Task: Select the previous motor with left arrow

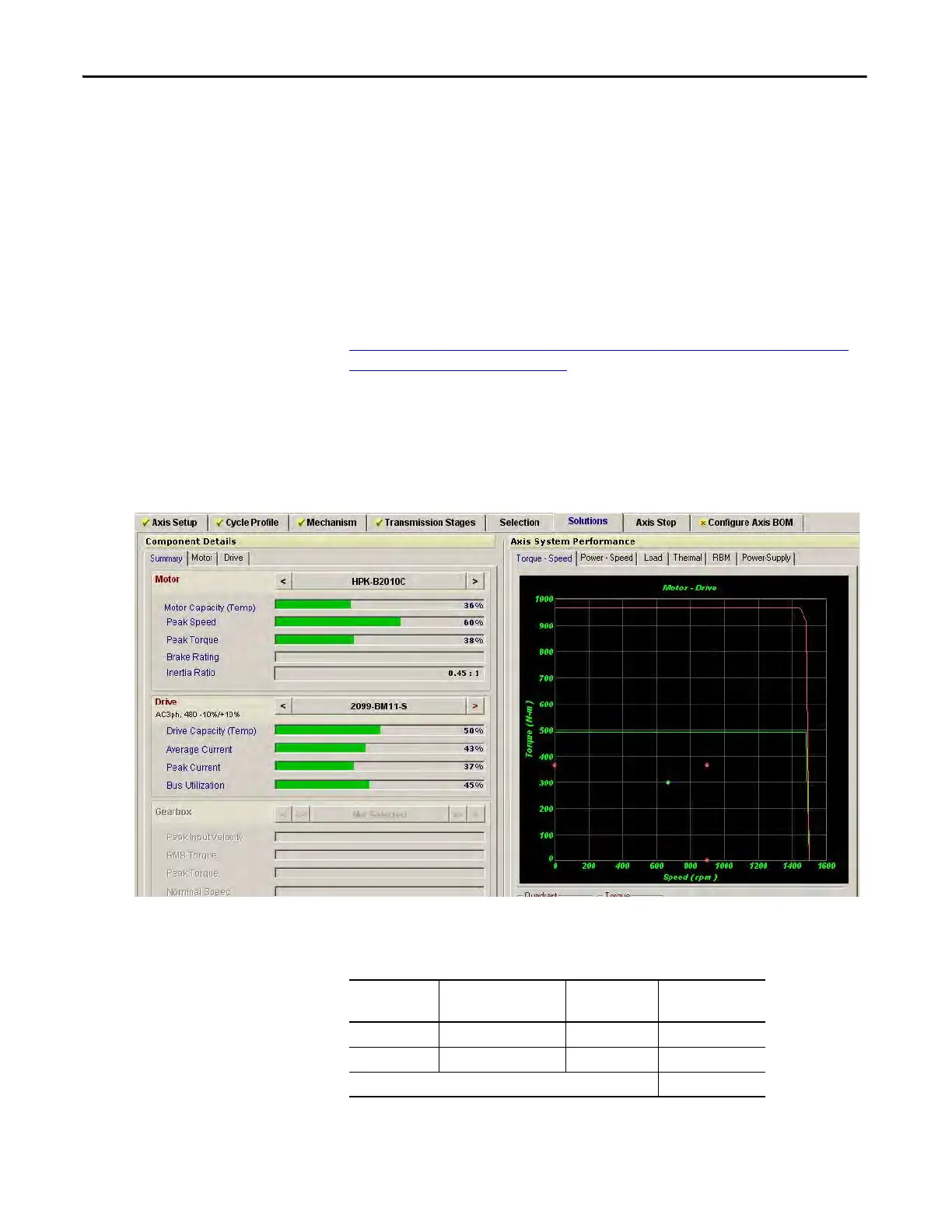Action: [x=283, y=581]
